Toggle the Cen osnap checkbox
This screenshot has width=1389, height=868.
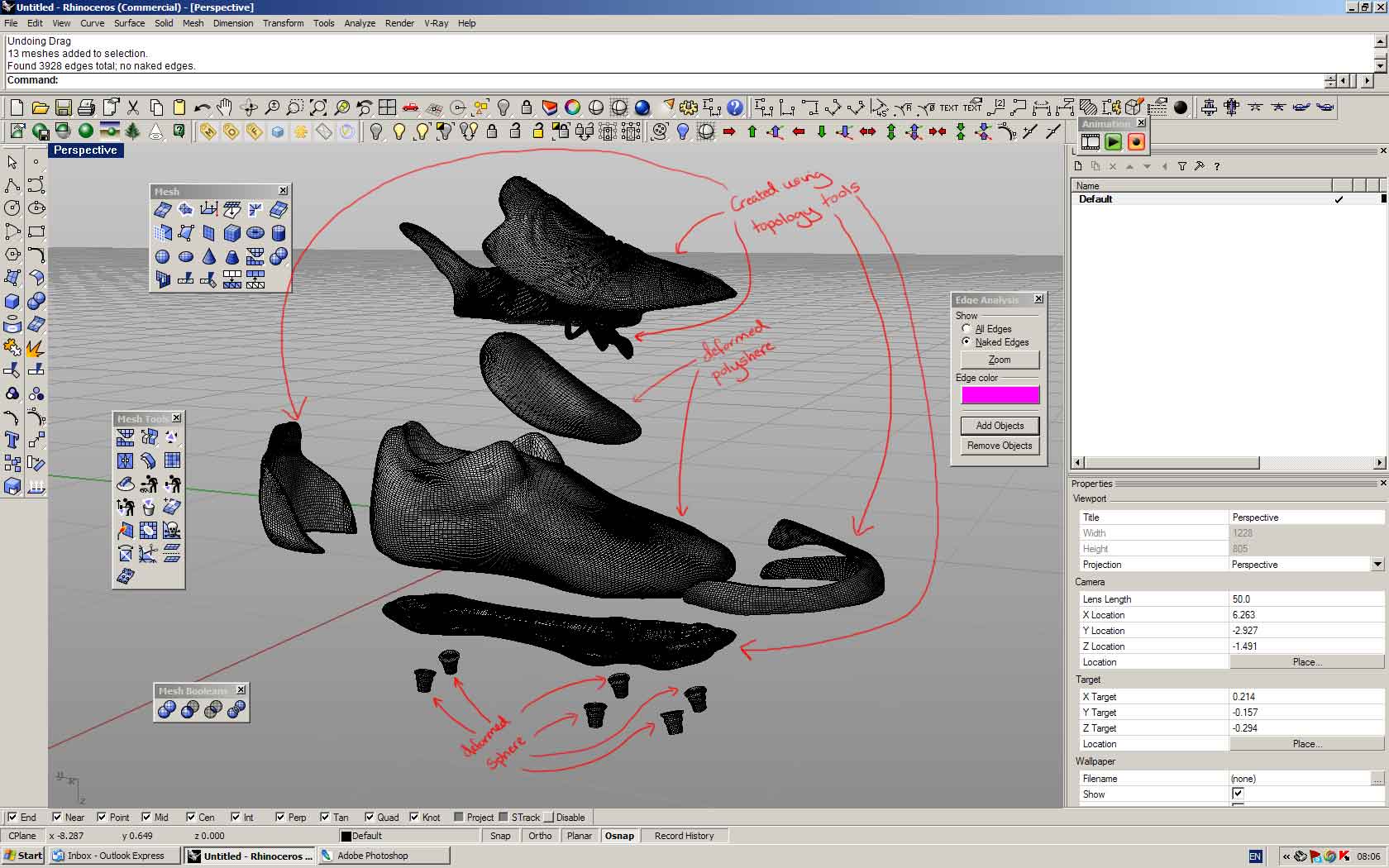tap(190, 817)
